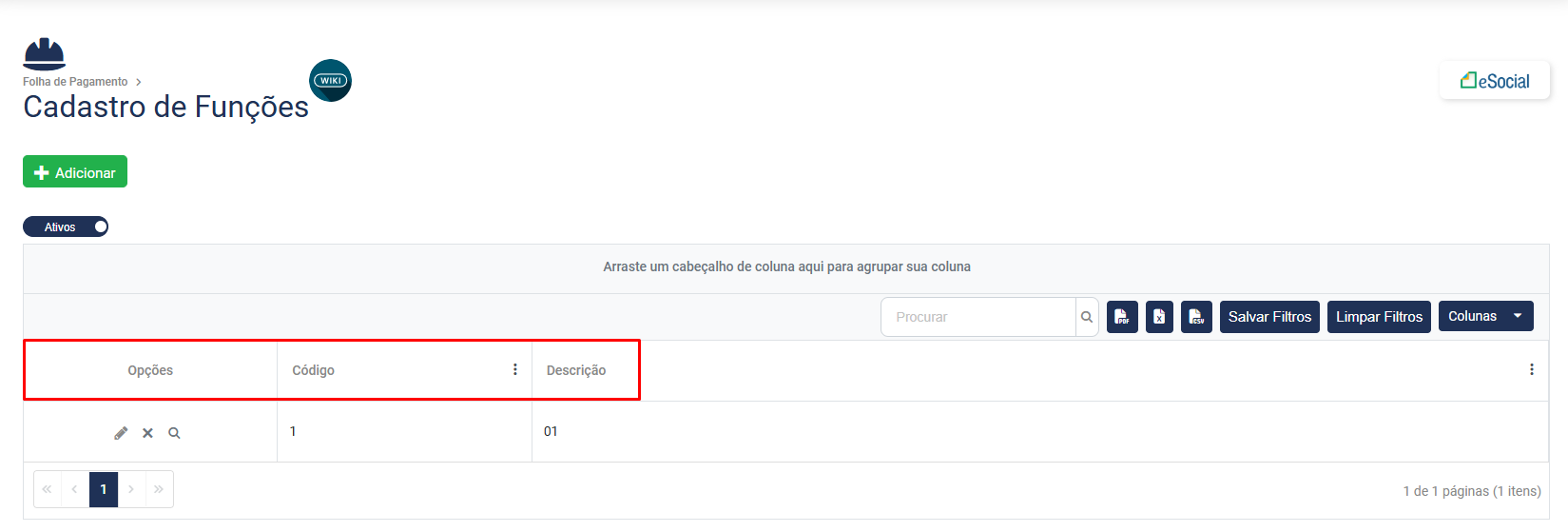Click Limpar Filtros button
Screen dimensions: 1568x532
(x=1379, y=317)
